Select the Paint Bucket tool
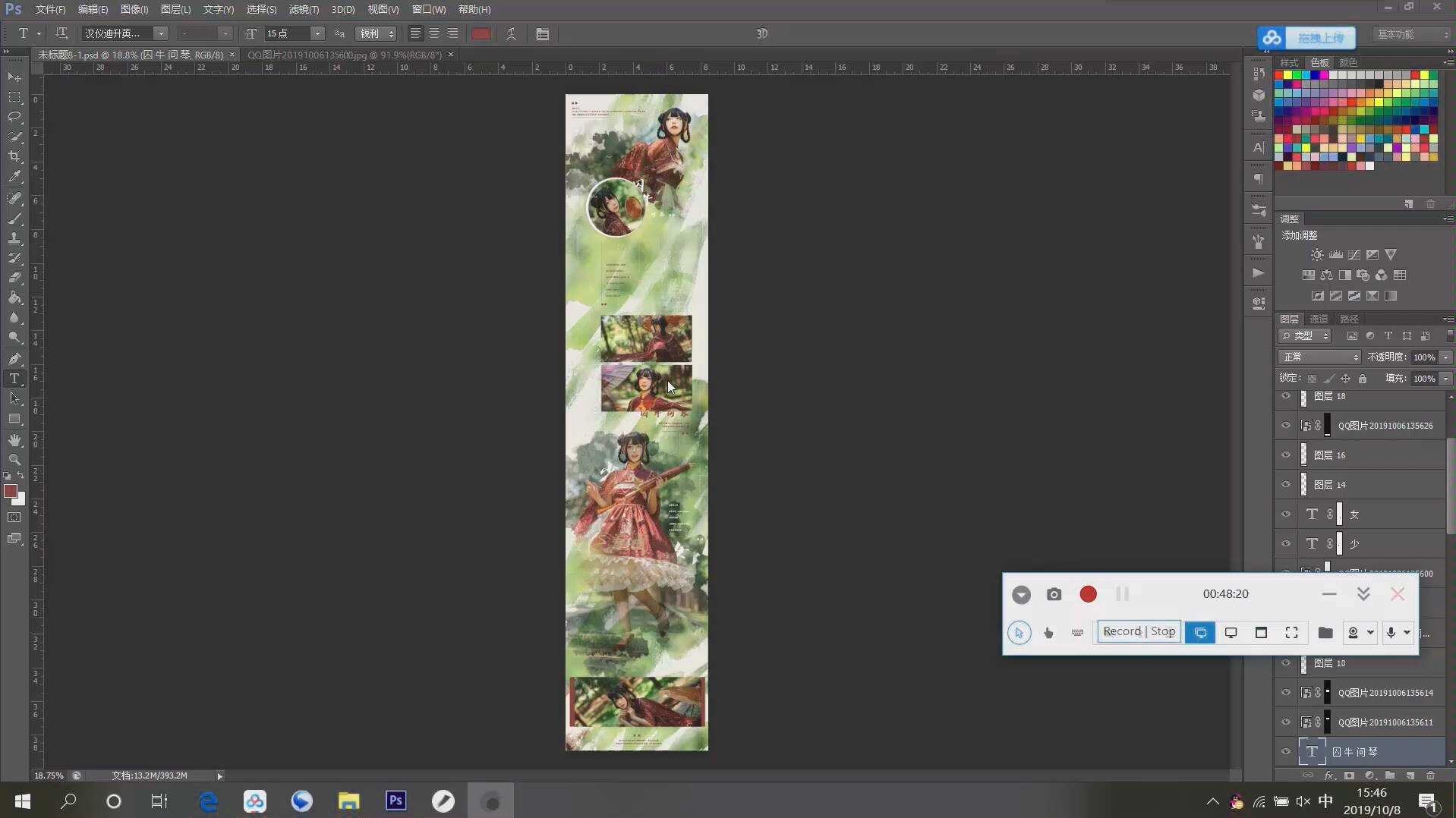The height and width of the screenshot is (818, 1456). [x=14, y=297]
